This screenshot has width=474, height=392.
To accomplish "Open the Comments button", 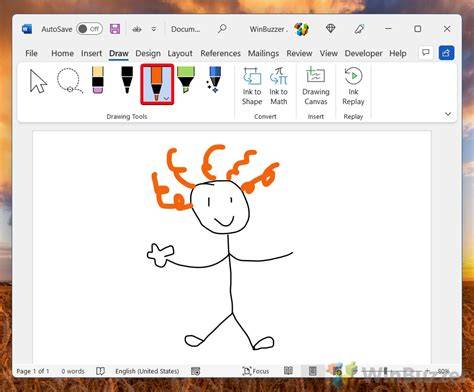I will pos(426,53).
